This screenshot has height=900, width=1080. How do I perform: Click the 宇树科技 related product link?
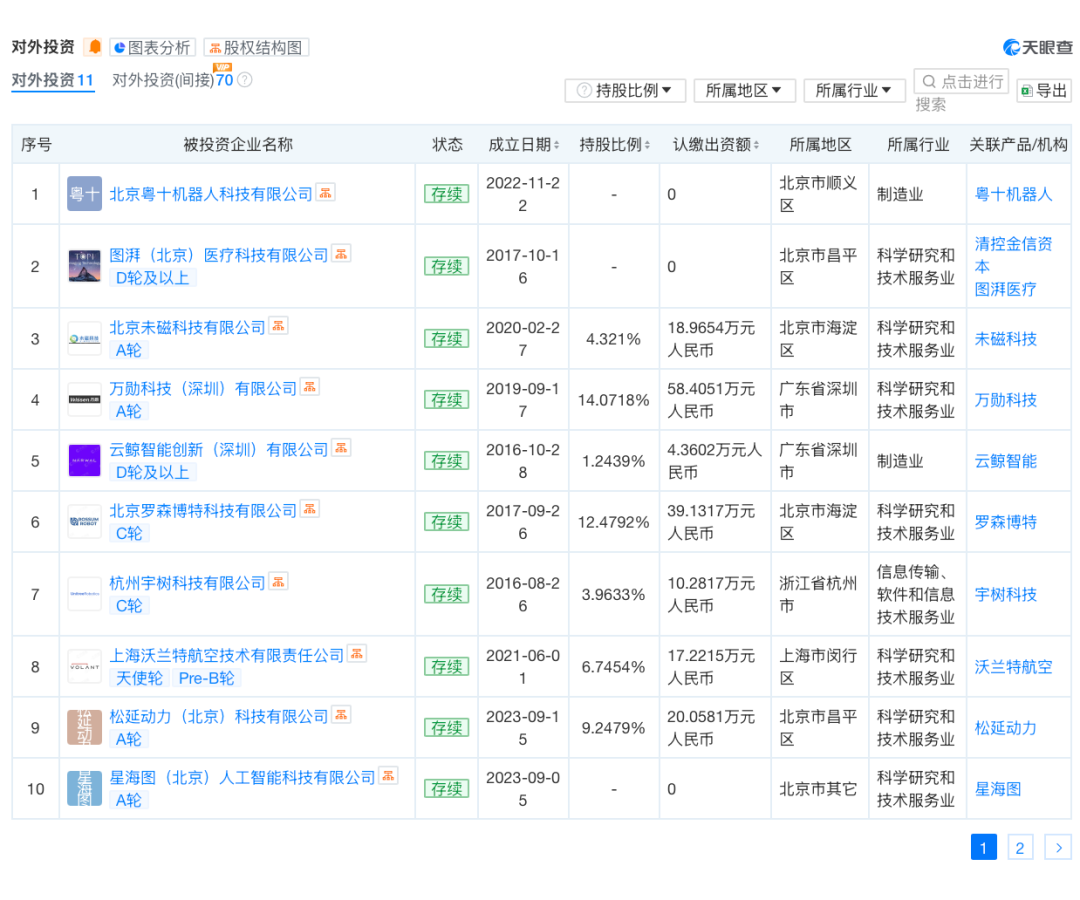(1004, 594)
